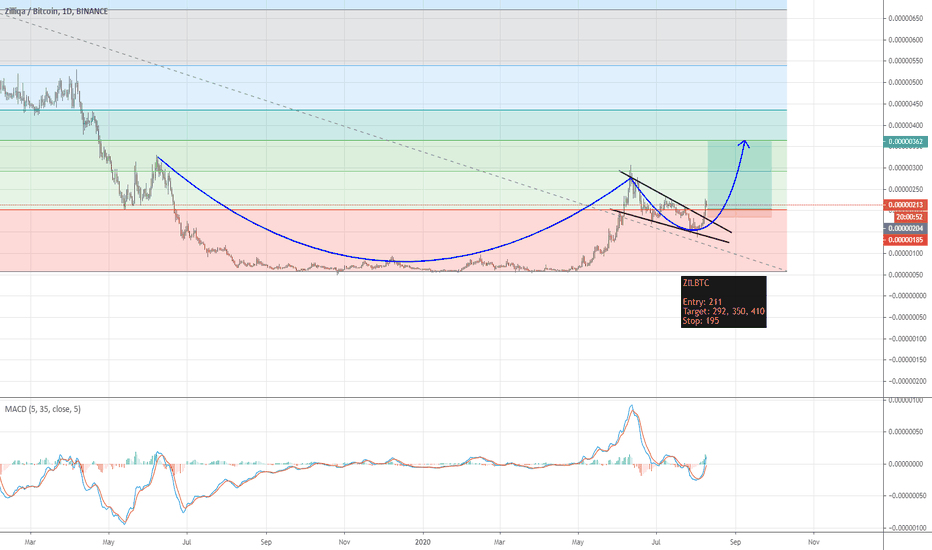Click the ZILBTC heading in black note box
The height and width of the screenshot is (550, 932).
click(x=696, y=283)
